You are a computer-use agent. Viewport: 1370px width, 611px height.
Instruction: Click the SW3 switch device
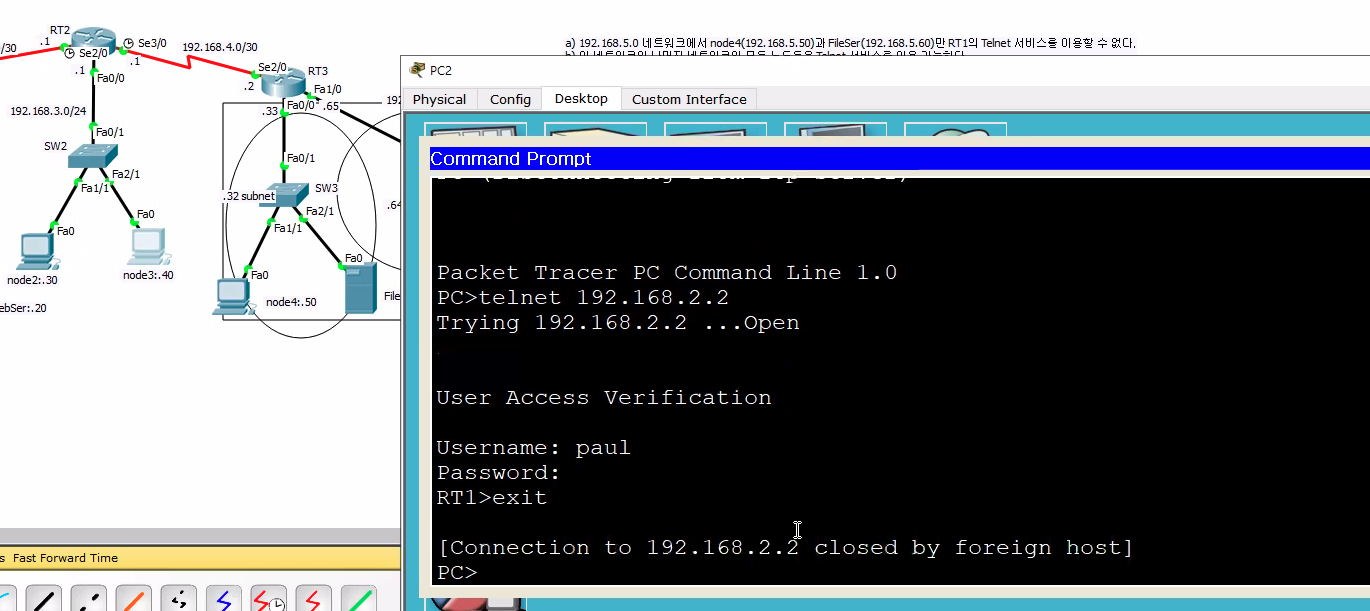286,195
